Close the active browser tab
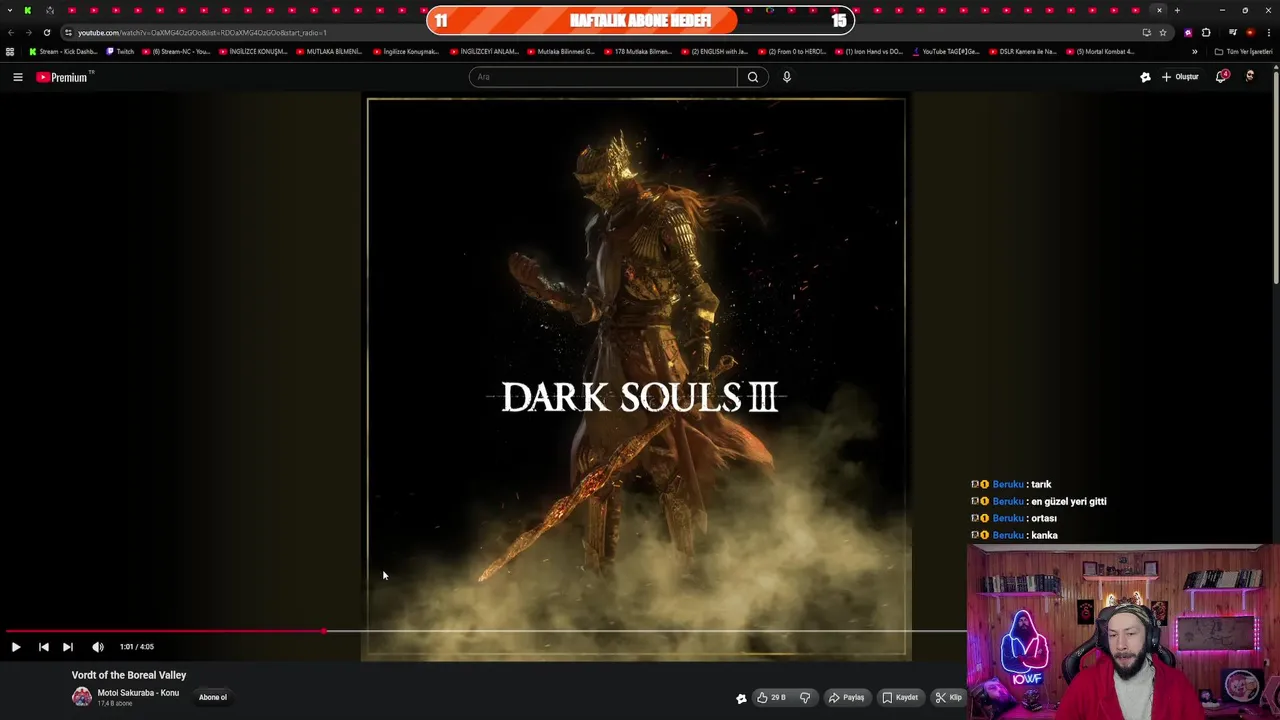Image resolution: width=1280 pixels, height=720 pixels. (1159, 10)
